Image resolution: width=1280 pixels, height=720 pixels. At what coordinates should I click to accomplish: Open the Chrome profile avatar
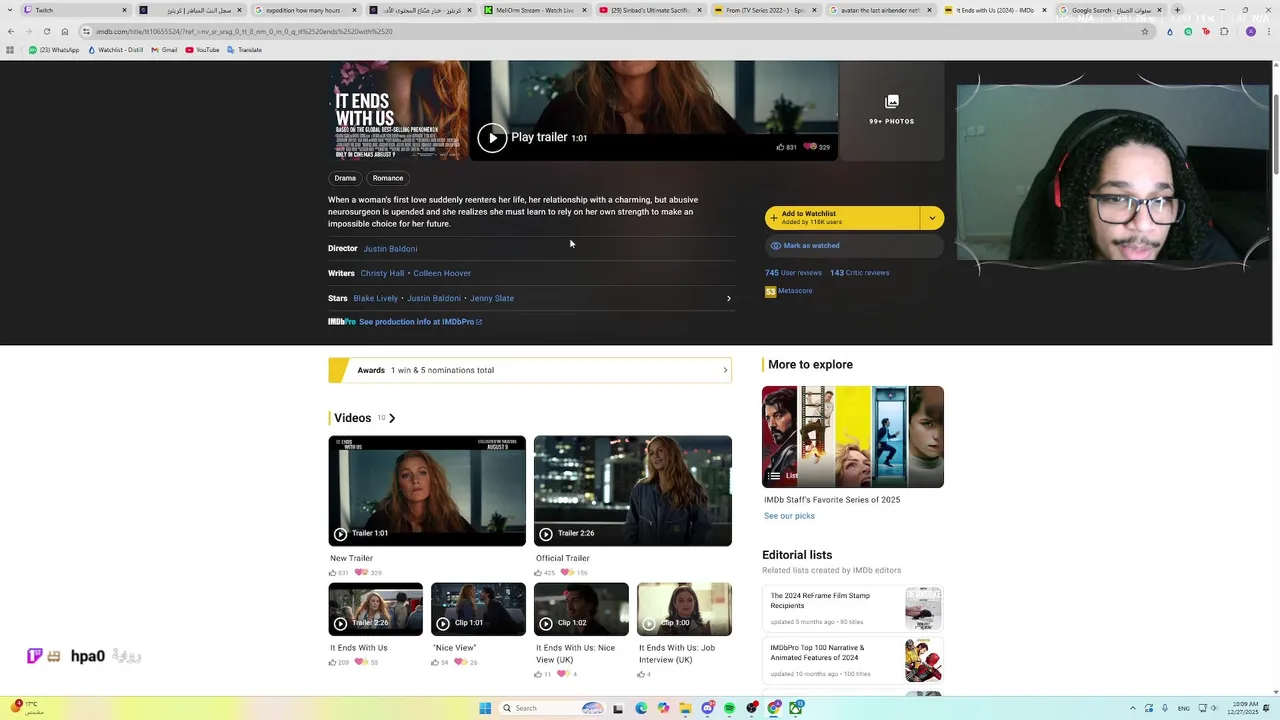1250,31
